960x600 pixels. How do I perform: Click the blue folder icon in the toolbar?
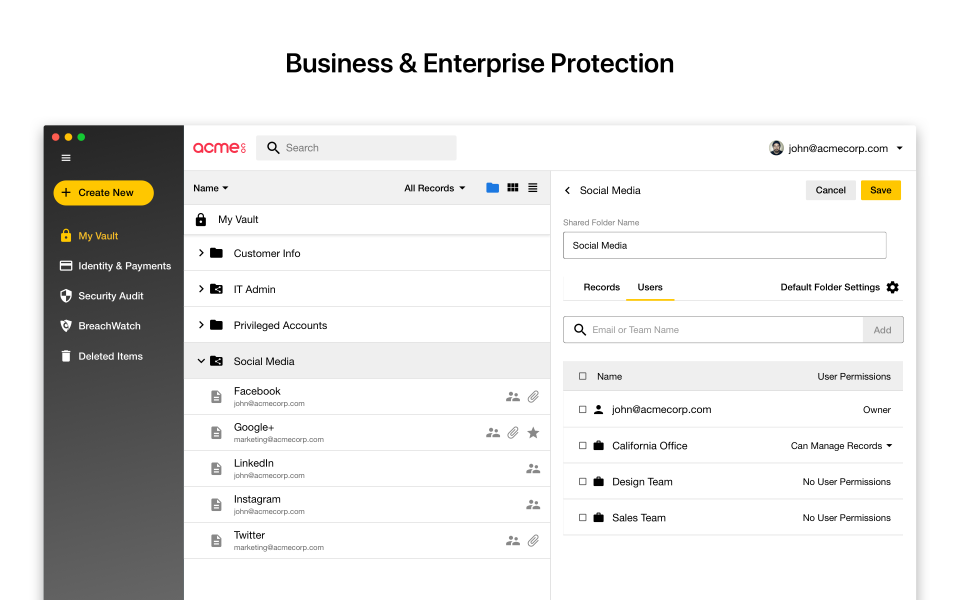pos(492,187)
